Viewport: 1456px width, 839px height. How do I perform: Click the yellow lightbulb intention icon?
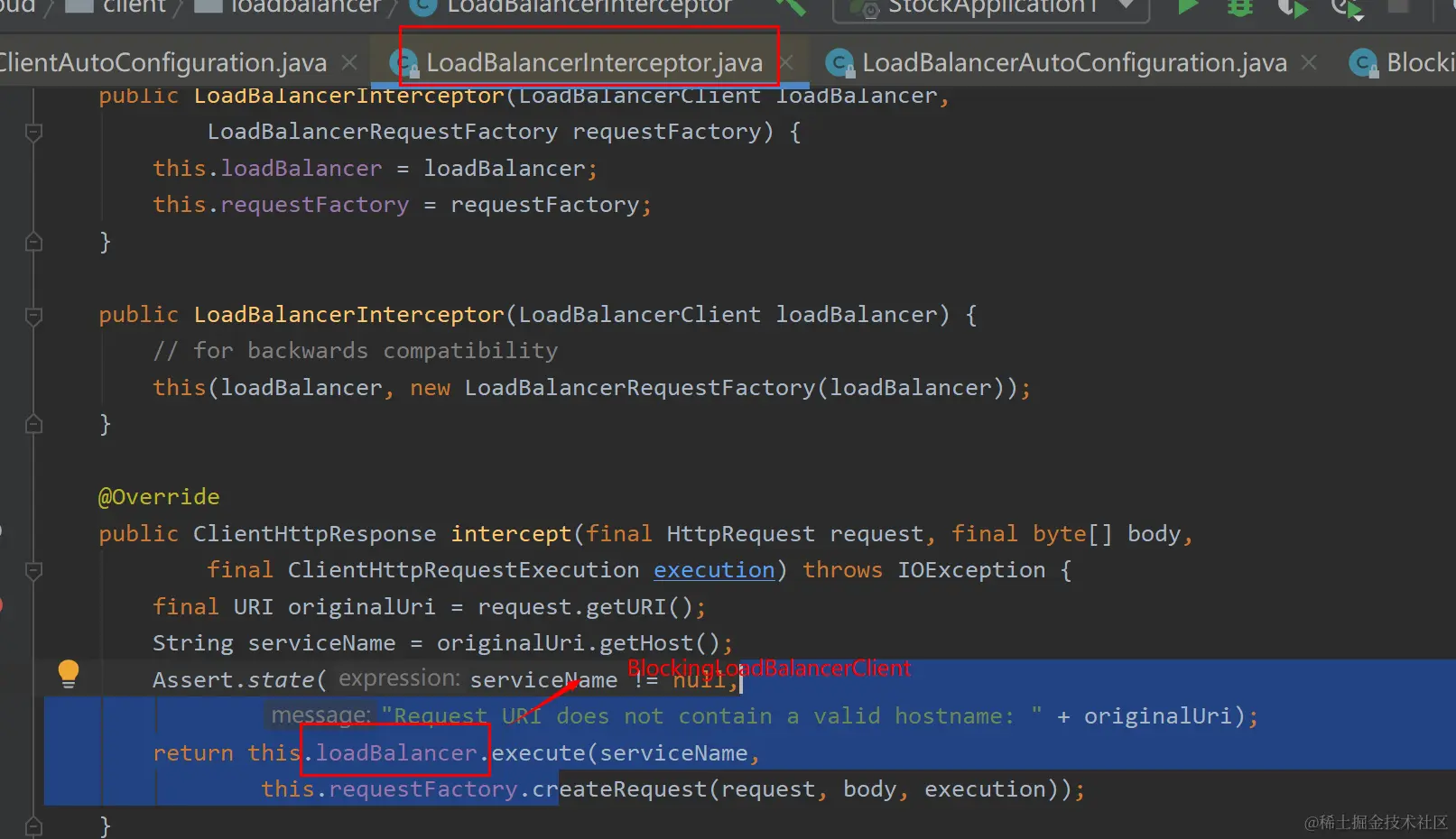coord(69,674)
